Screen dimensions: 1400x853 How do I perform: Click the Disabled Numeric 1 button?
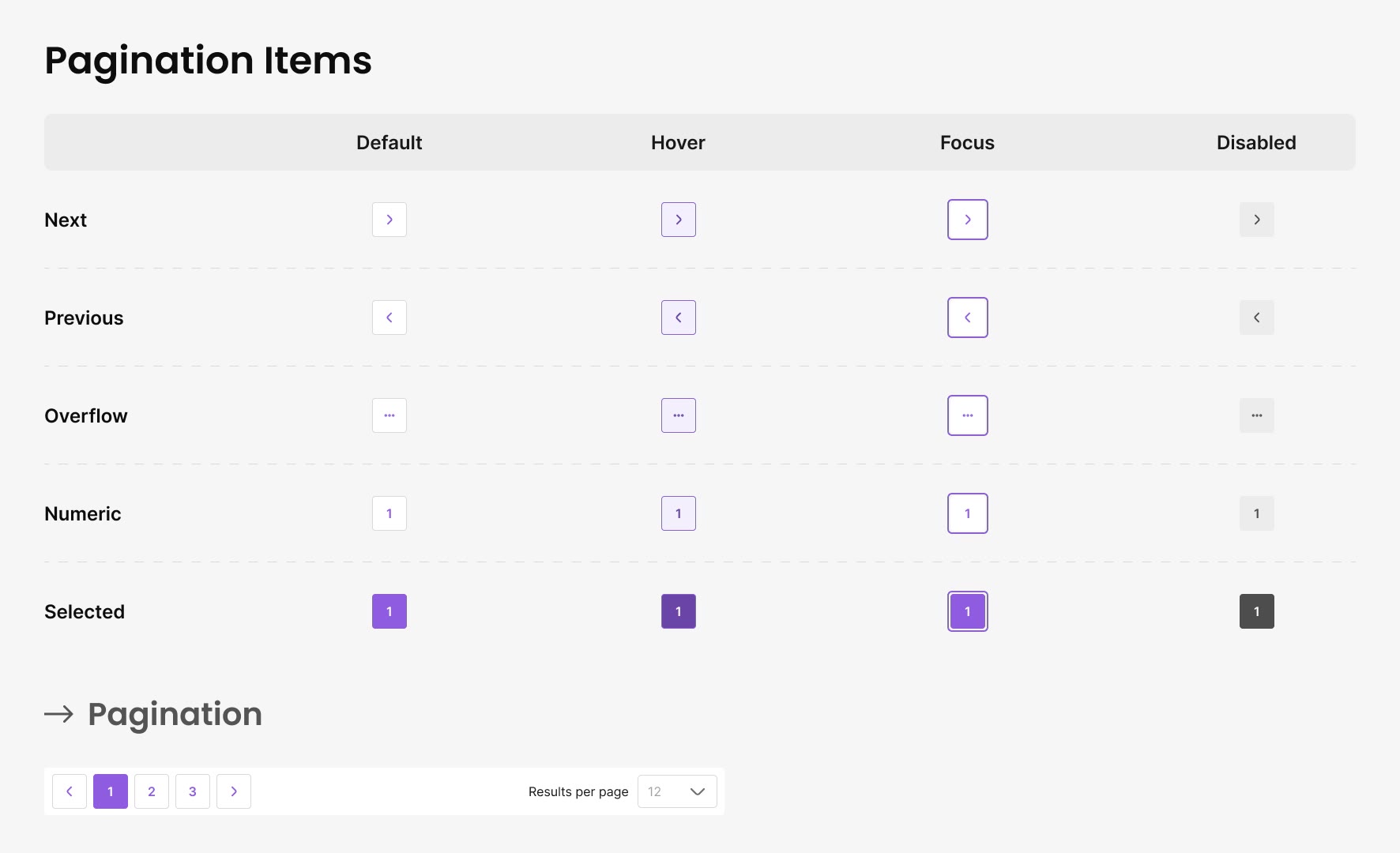tap(1257, 513)
